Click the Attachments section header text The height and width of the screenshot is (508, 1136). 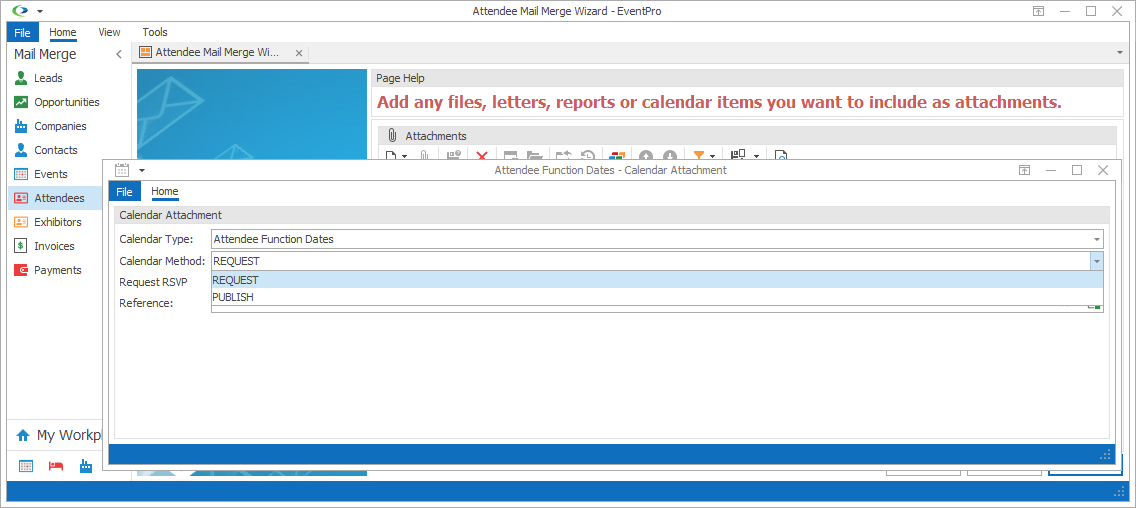(435, 136)
